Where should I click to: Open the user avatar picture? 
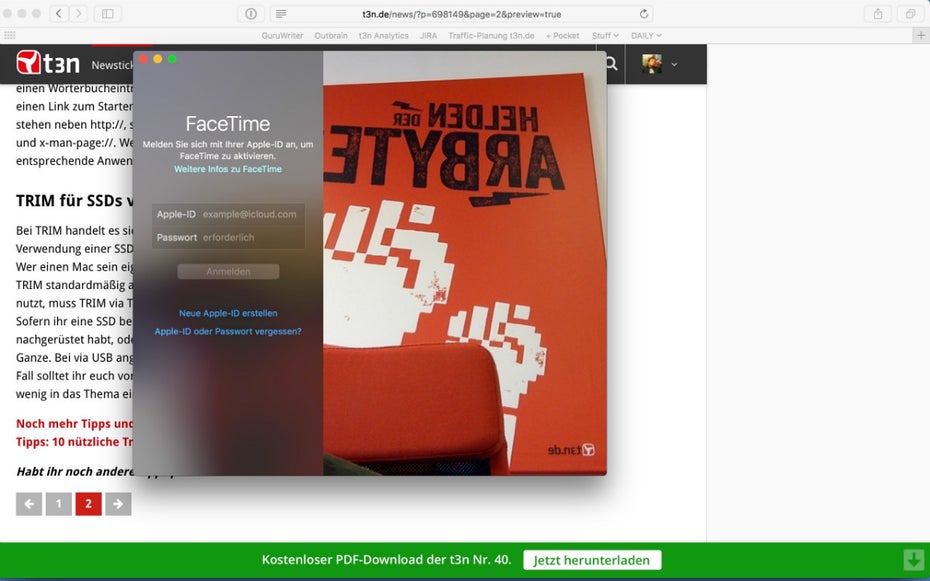click(x=652, y=63)
